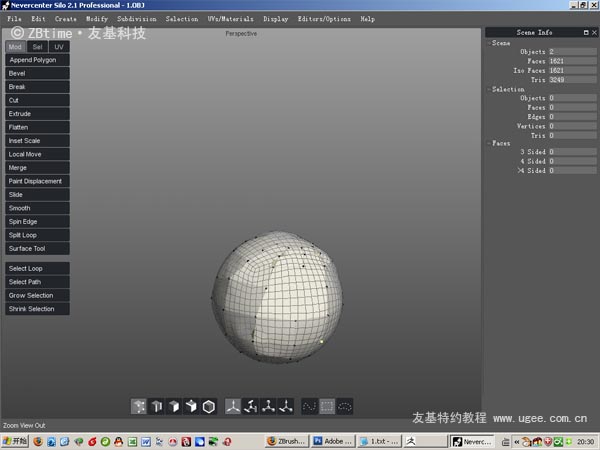Open the Modify menu
Image resolution: width=600 pixels, height=450 pixels.
97,19
